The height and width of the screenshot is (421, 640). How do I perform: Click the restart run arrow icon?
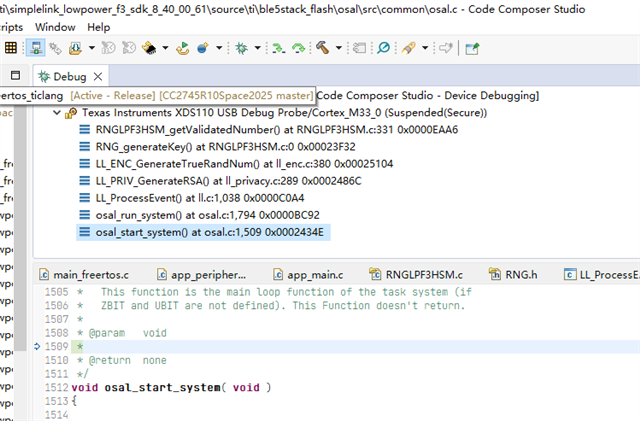(x=182, y=48)
